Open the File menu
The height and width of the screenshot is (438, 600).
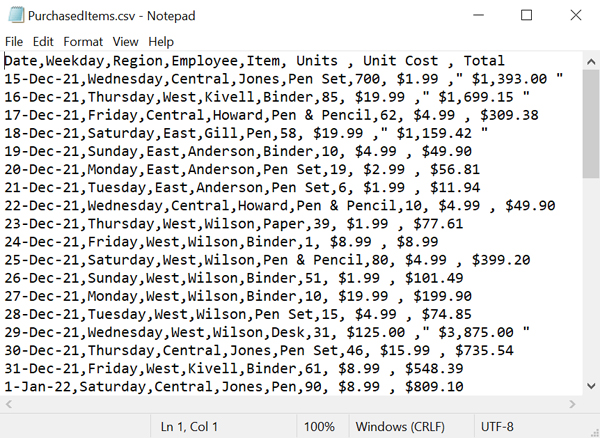(x=14, y=41)
